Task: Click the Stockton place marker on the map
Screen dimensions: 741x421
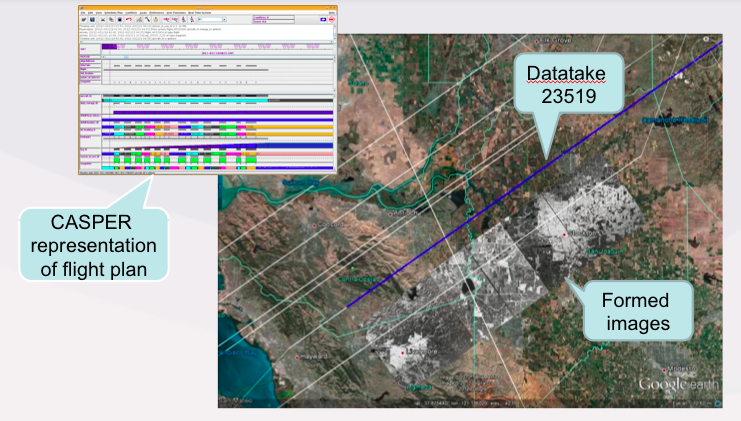Action: pos(564,234)
